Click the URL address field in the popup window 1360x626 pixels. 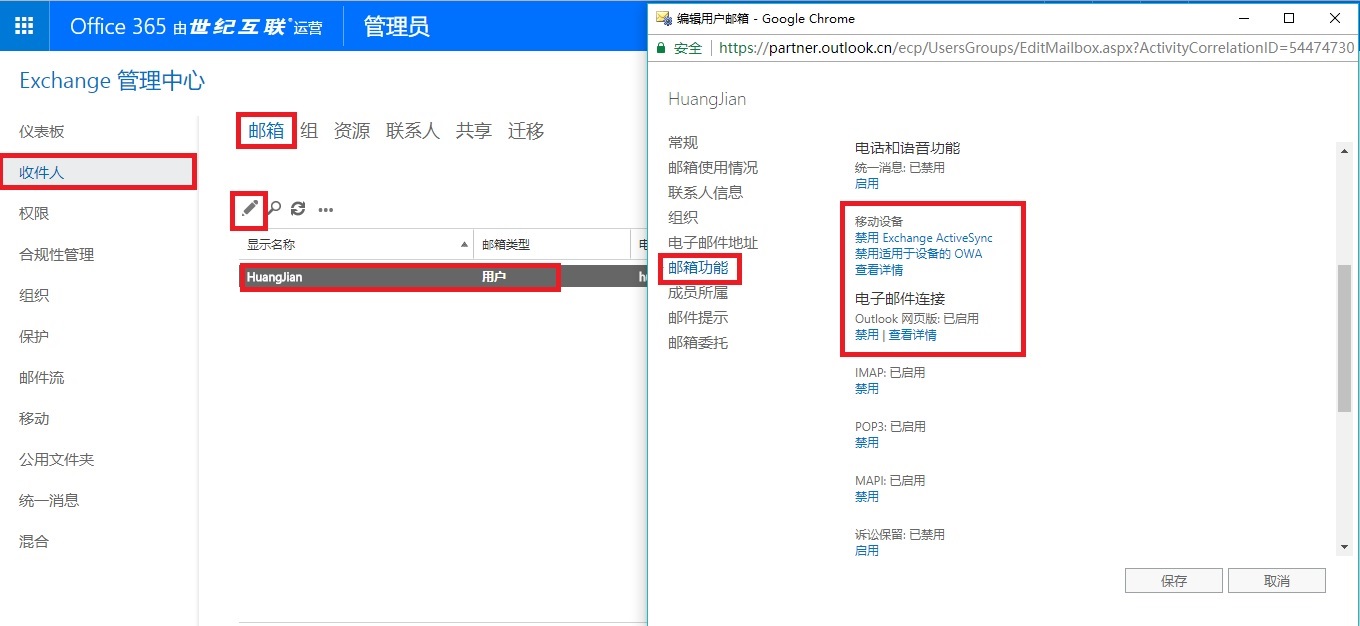pyautogui.click(x=1037, y=48)
